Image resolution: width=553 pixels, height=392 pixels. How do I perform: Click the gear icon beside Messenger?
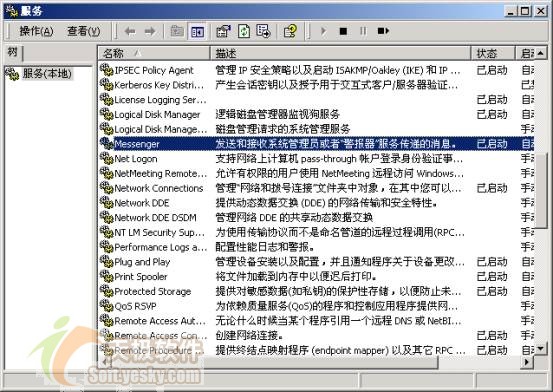[106, 143]
